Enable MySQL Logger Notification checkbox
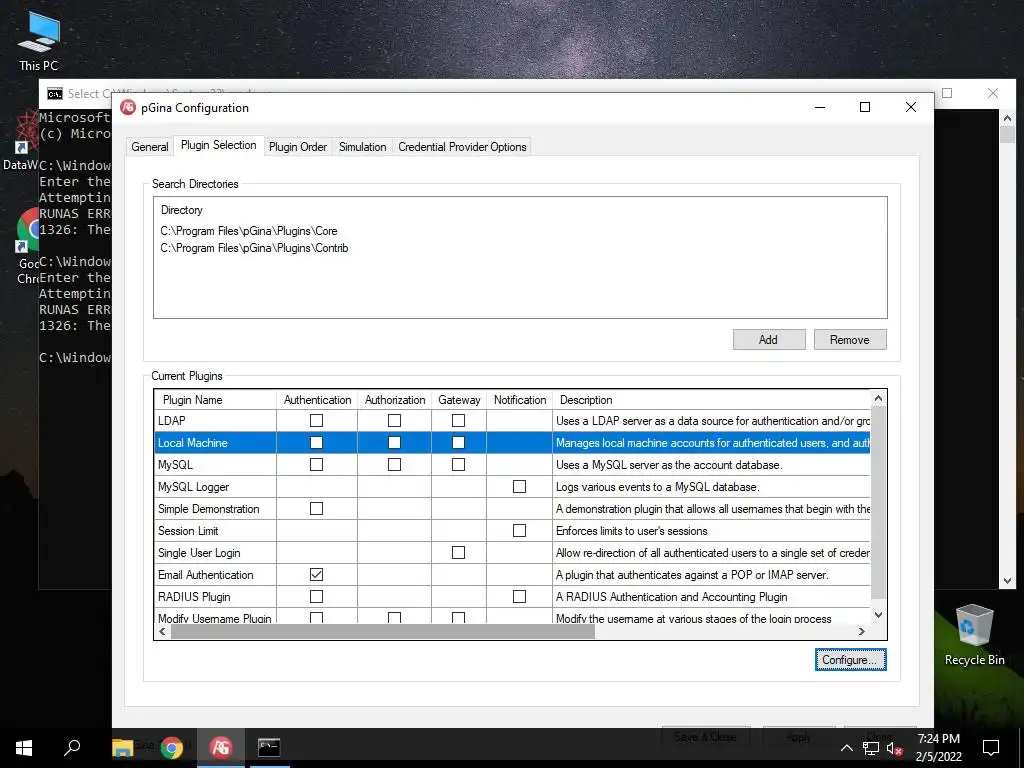The width and height of the screenshot is (1024, 768). [x=519, y=487]
